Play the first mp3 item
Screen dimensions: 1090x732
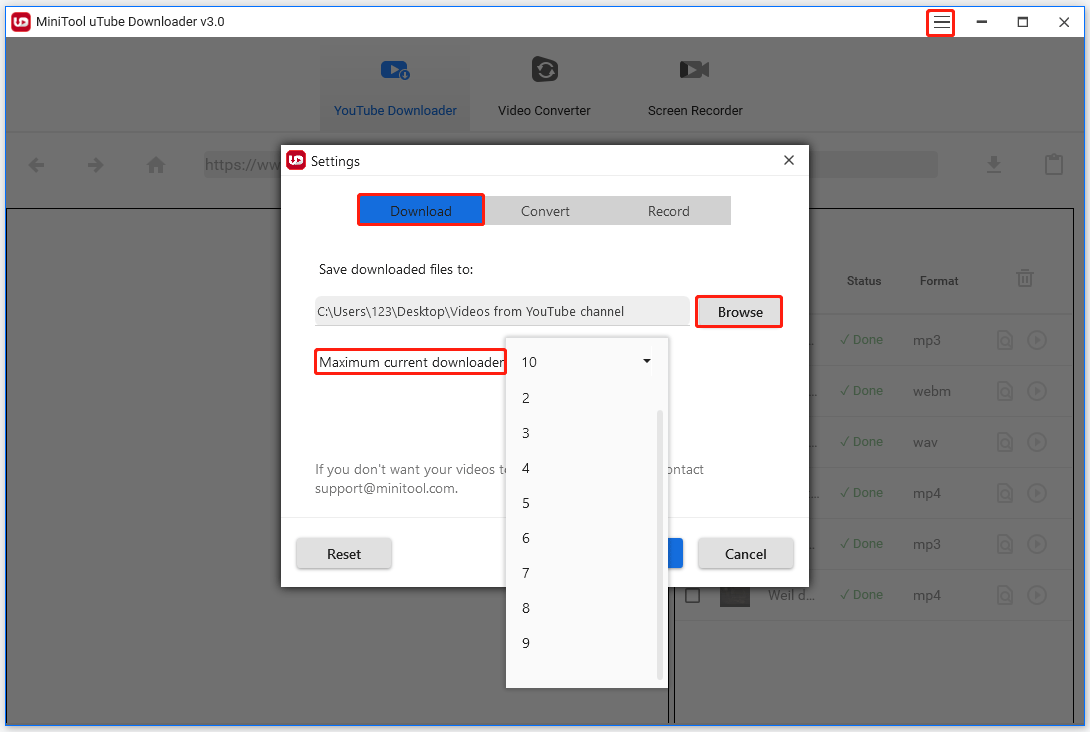coord(1036,340)
